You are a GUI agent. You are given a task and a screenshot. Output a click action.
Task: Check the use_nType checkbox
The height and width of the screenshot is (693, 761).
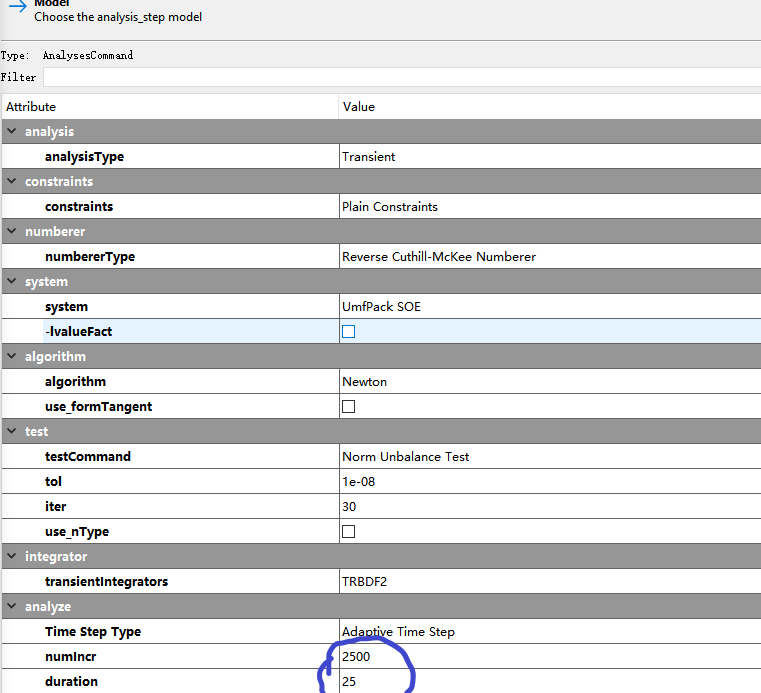(x=348, y=531)
